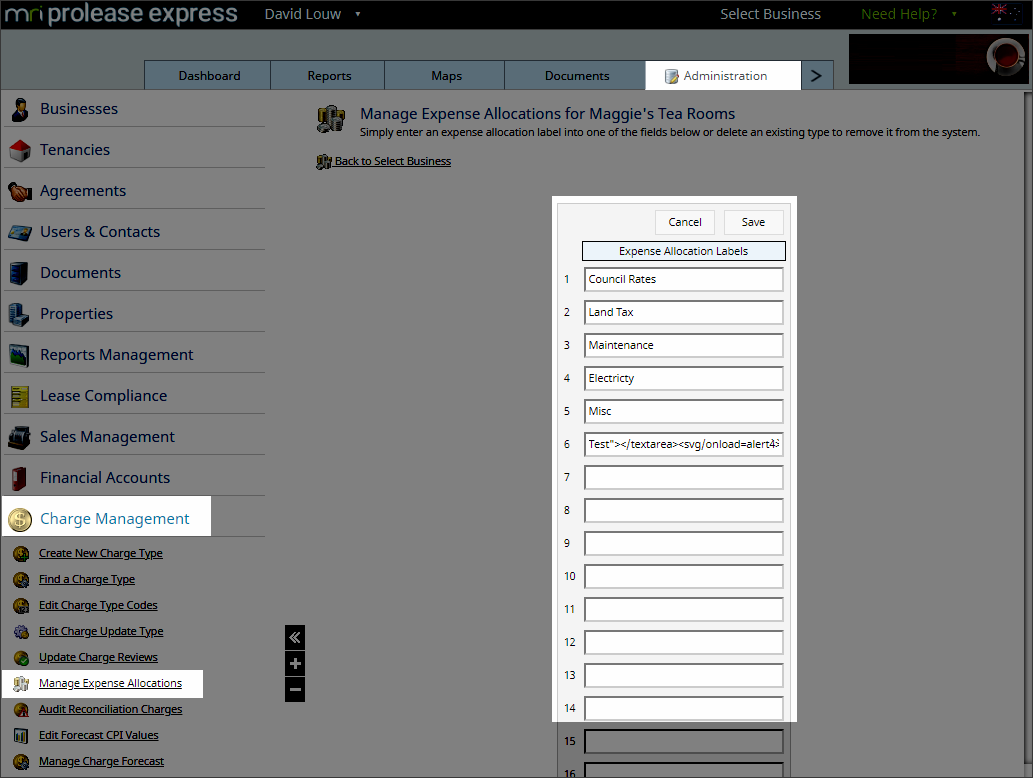The image size is (1033, 778).
Task: Click the Edit Charge Update Type gear icon
Action: [x=21, y=632]
